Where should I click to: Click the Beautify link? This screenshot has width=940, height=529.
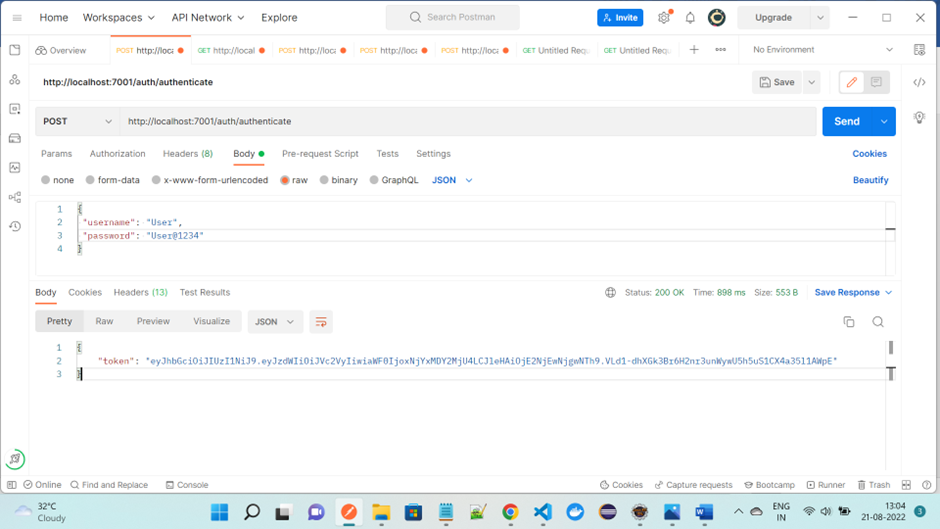pos(870,180)
